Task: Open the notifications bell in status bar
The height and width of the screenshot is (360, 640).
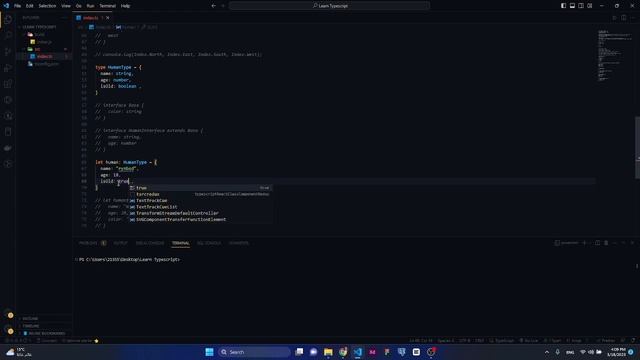Action: tap(633, 340)
